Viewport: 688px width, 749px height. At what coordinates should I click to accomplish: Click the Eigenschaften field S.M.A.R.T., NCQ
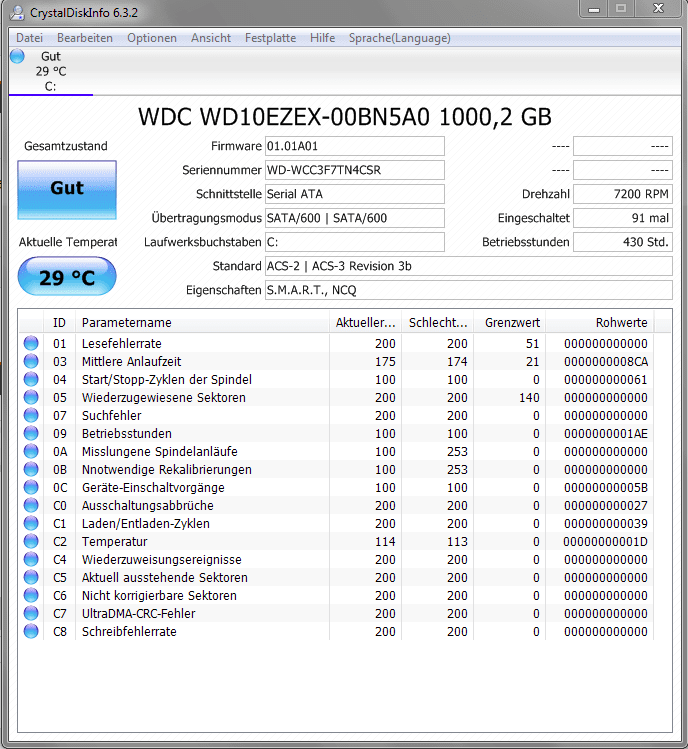coord(469,290)
